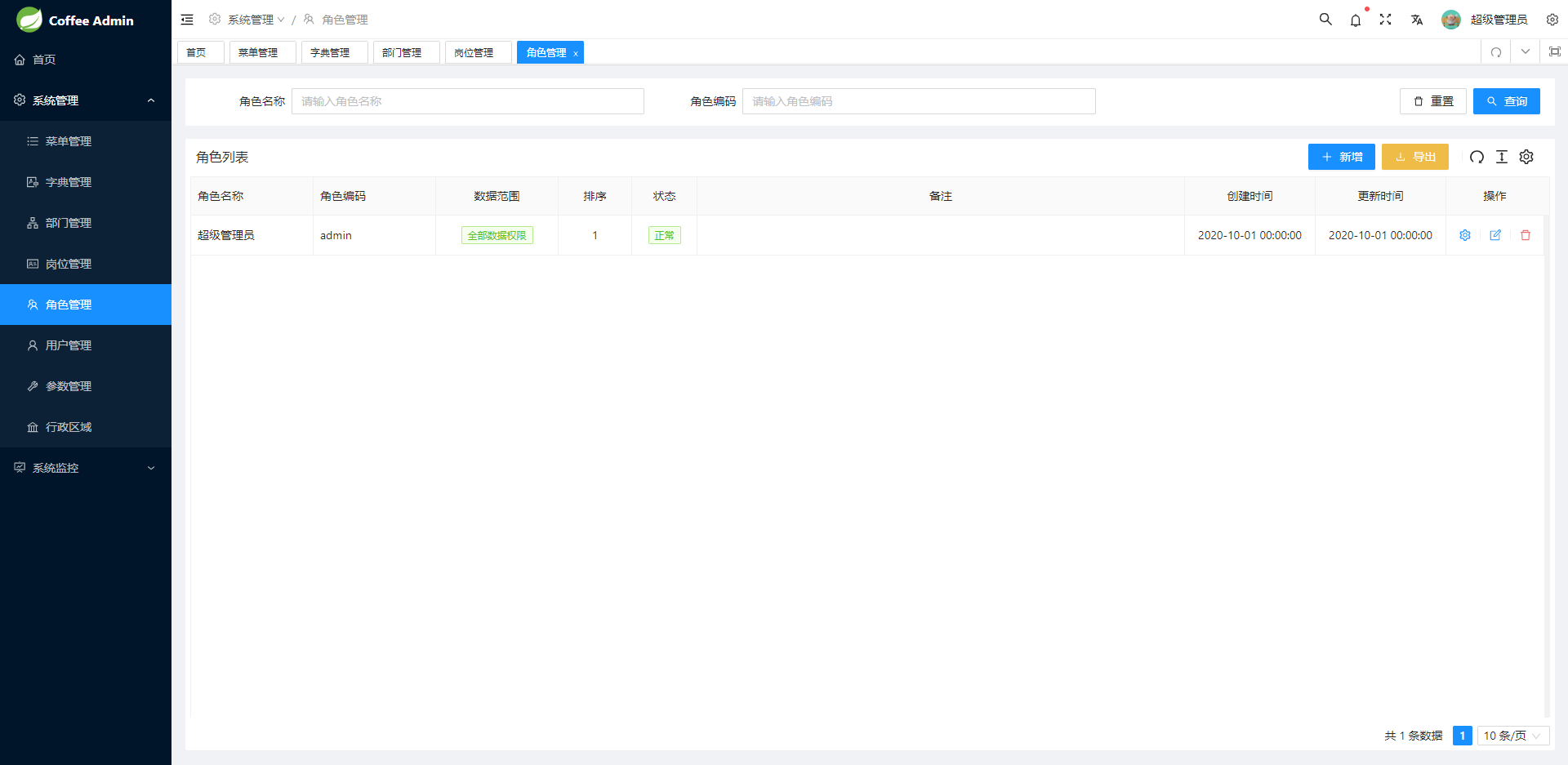Click the 查询 search button
This screenshot has height=765, width=1568.
click(1506, 101)
